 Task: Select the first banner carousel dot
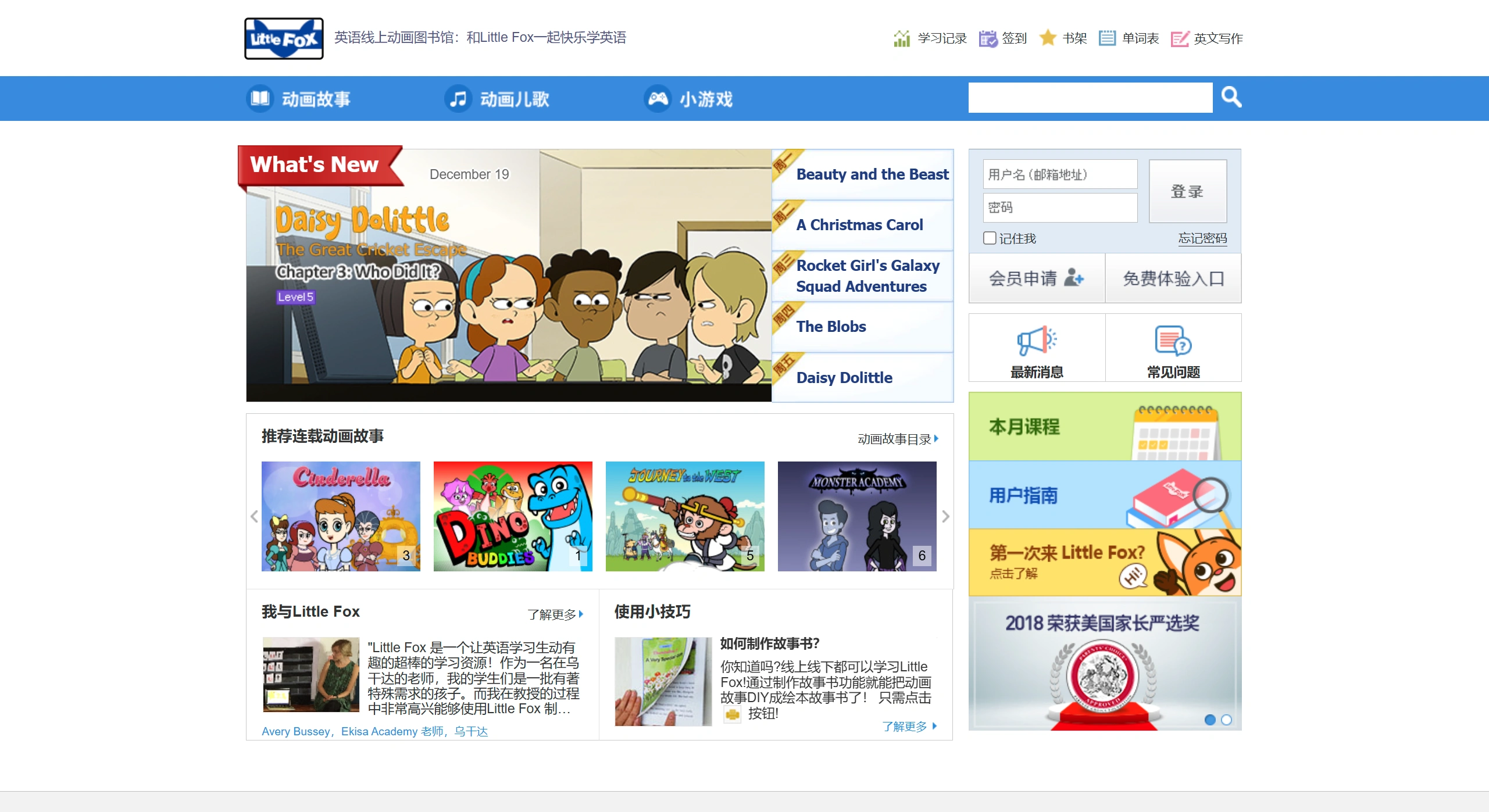point(1210,720)
